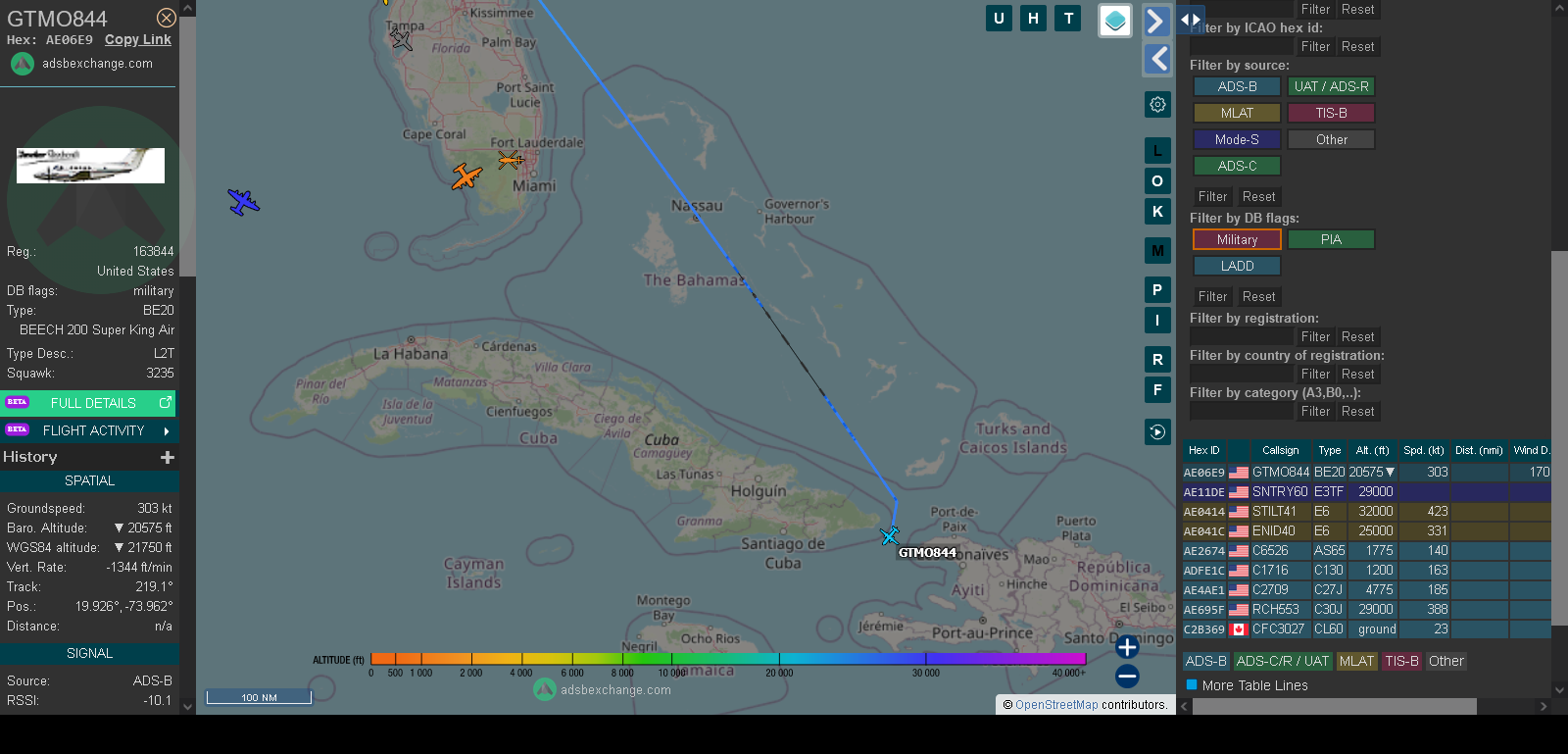Zoom out the map with minus button
The width and height of the screenshot is (1568, 754).
tap(1127, 676)
